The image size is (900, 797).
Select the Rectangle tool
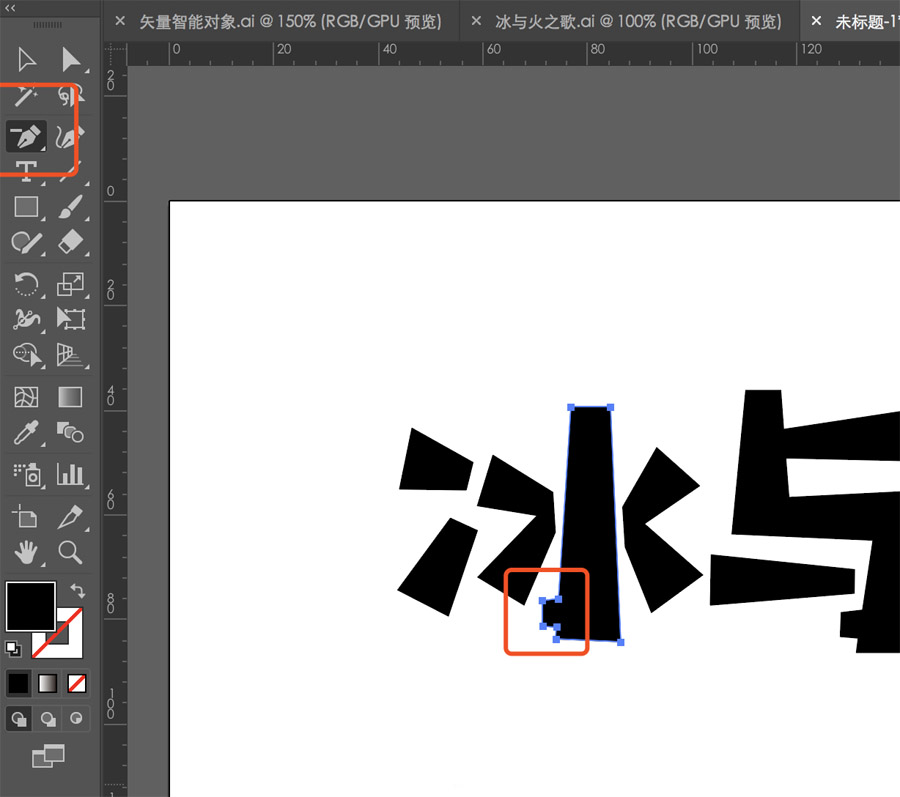pyautogui.click(x=26, y=207)
